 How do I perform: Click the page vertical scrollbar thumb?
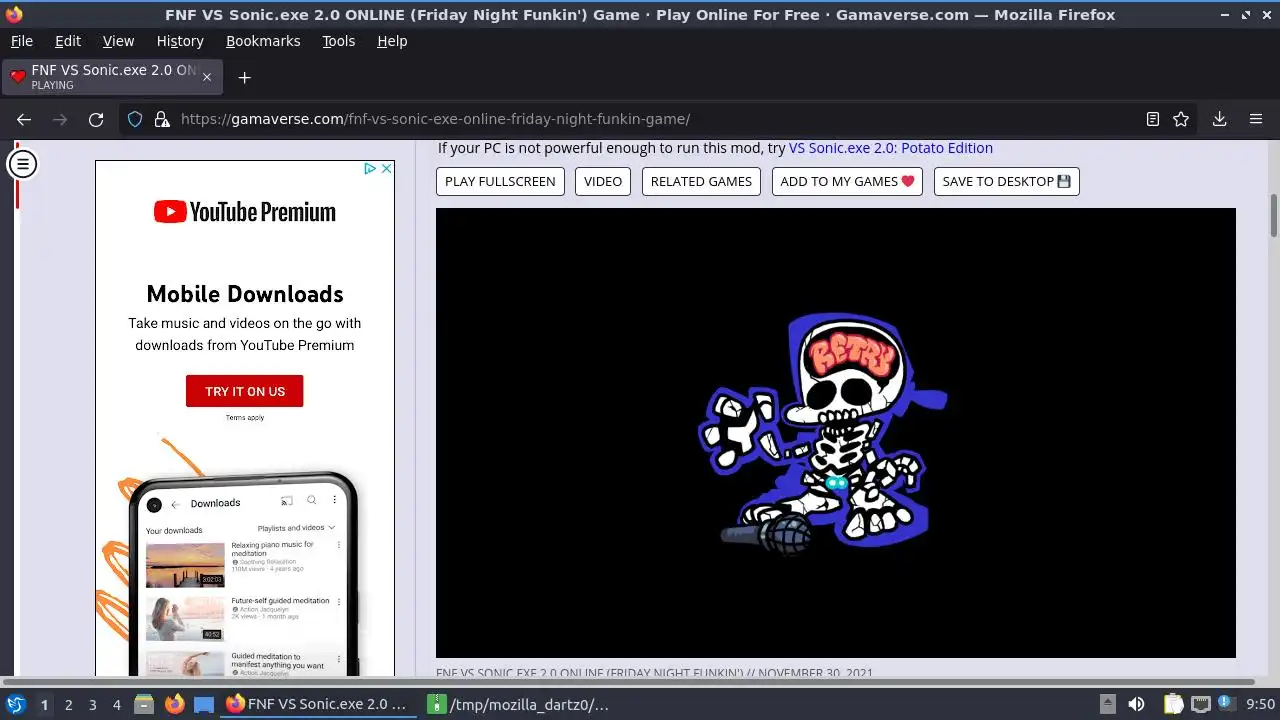tap(1274, 215)
